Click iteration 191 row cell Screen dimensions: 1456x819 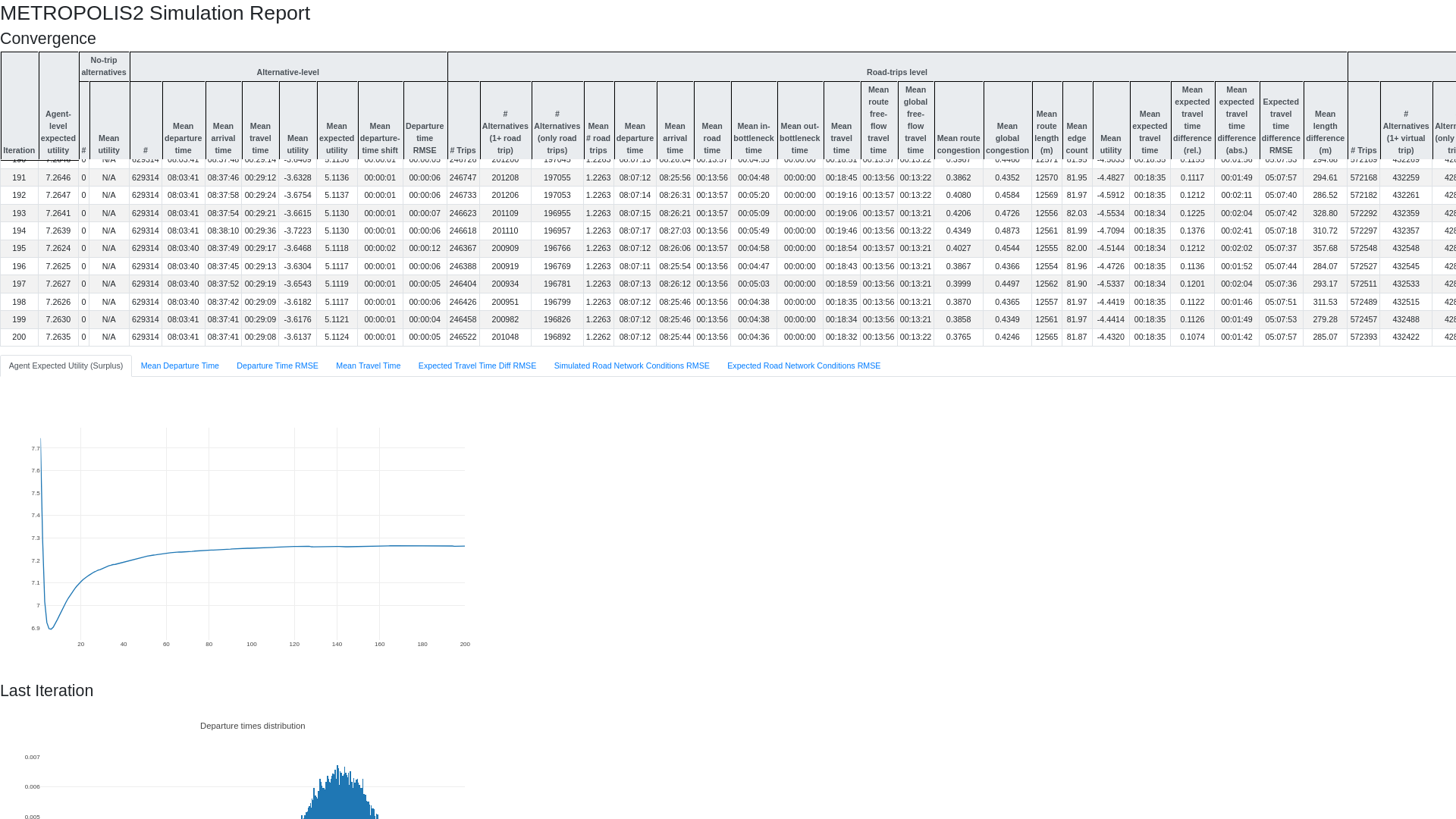(x=19, y=177)
